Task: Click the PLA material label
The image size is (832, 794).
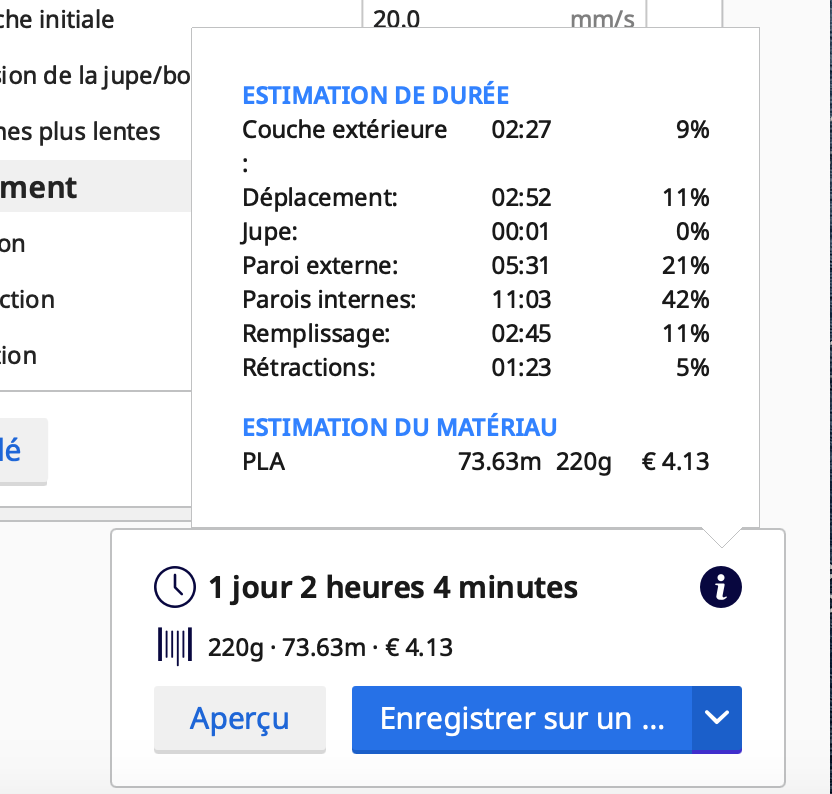Action: (x=264, y=462)
